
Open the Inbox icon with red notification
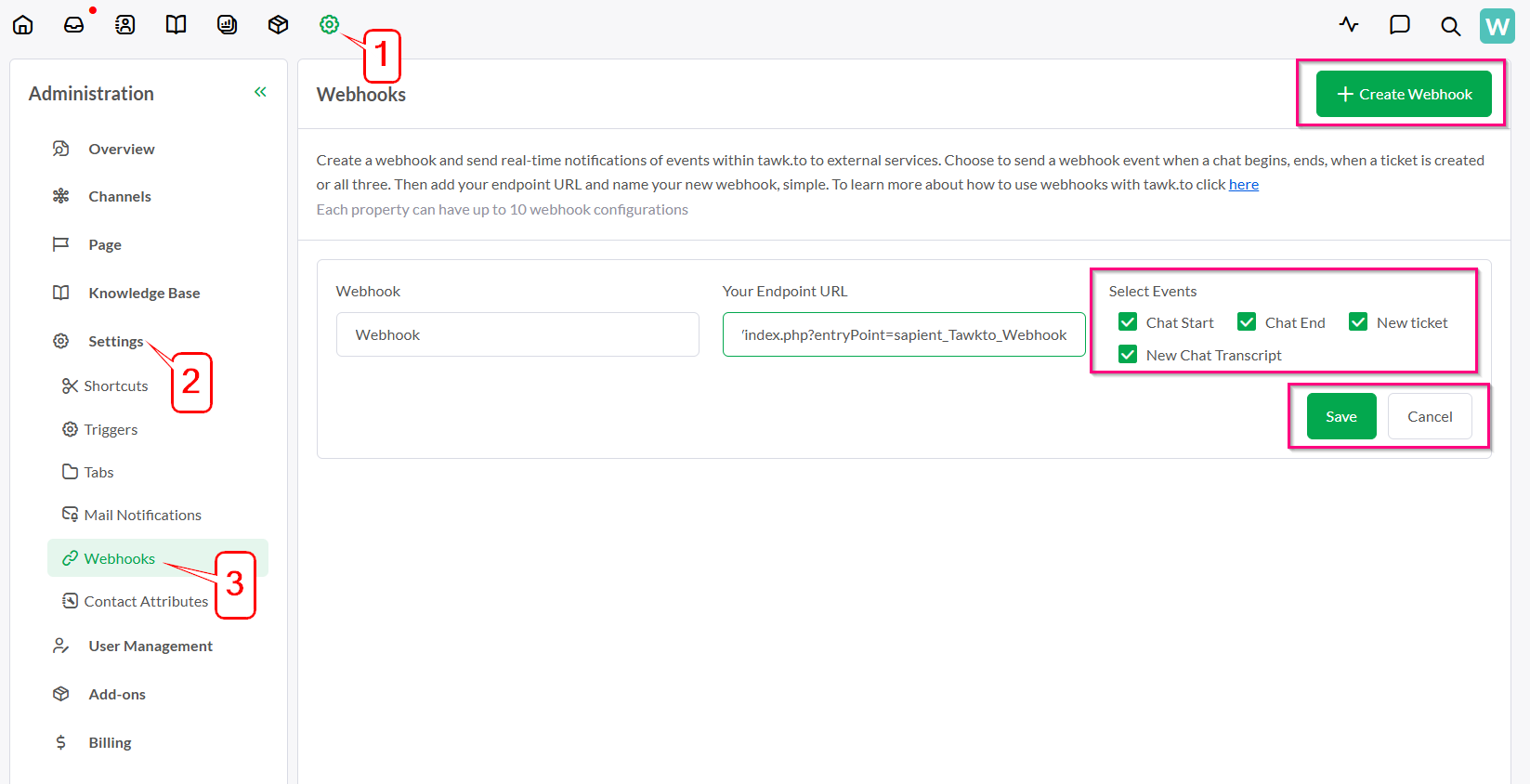[x=74, y=25]
